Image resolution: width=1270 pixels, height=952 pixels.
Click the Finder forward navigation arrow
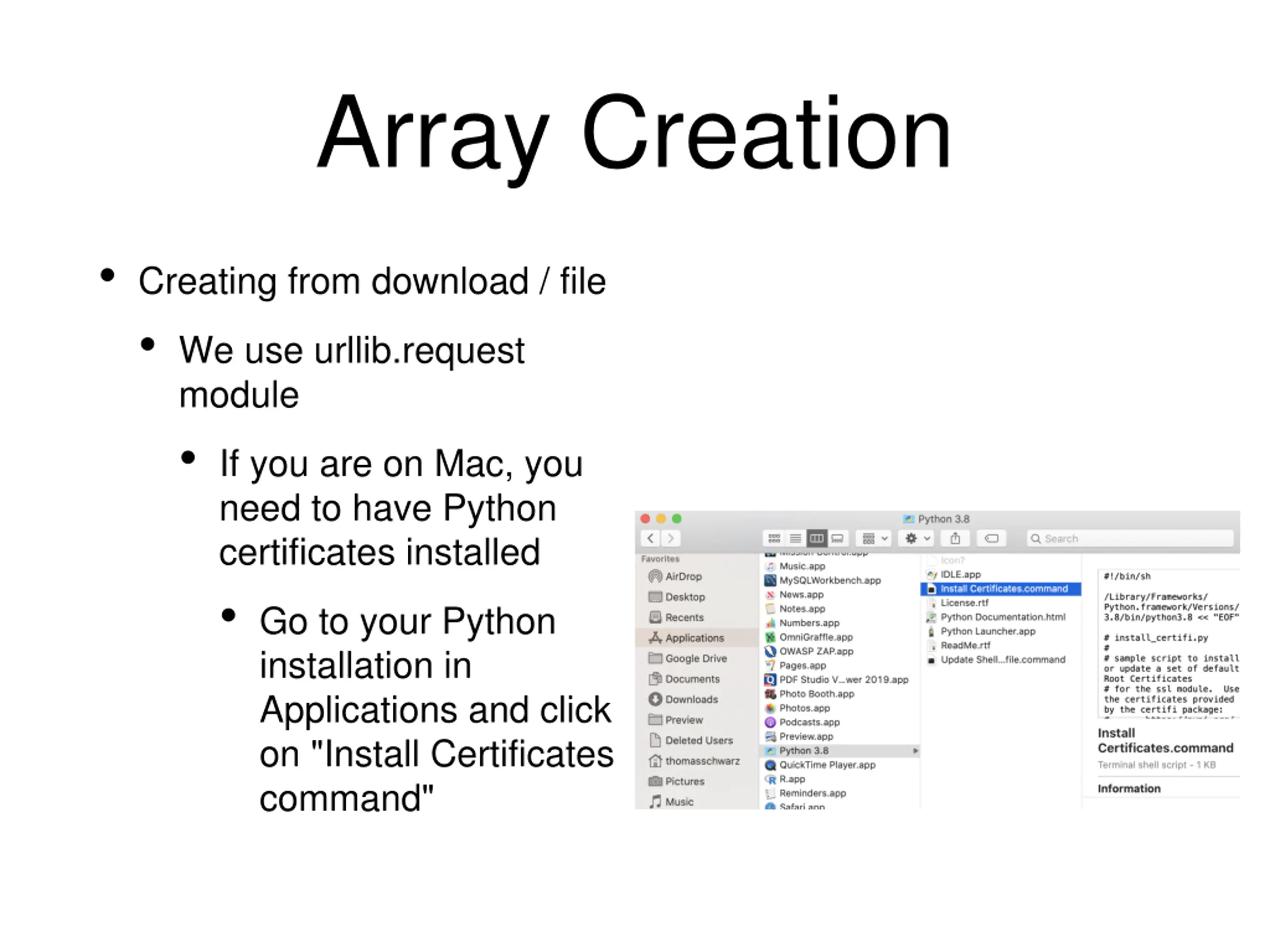coord(670,538)
